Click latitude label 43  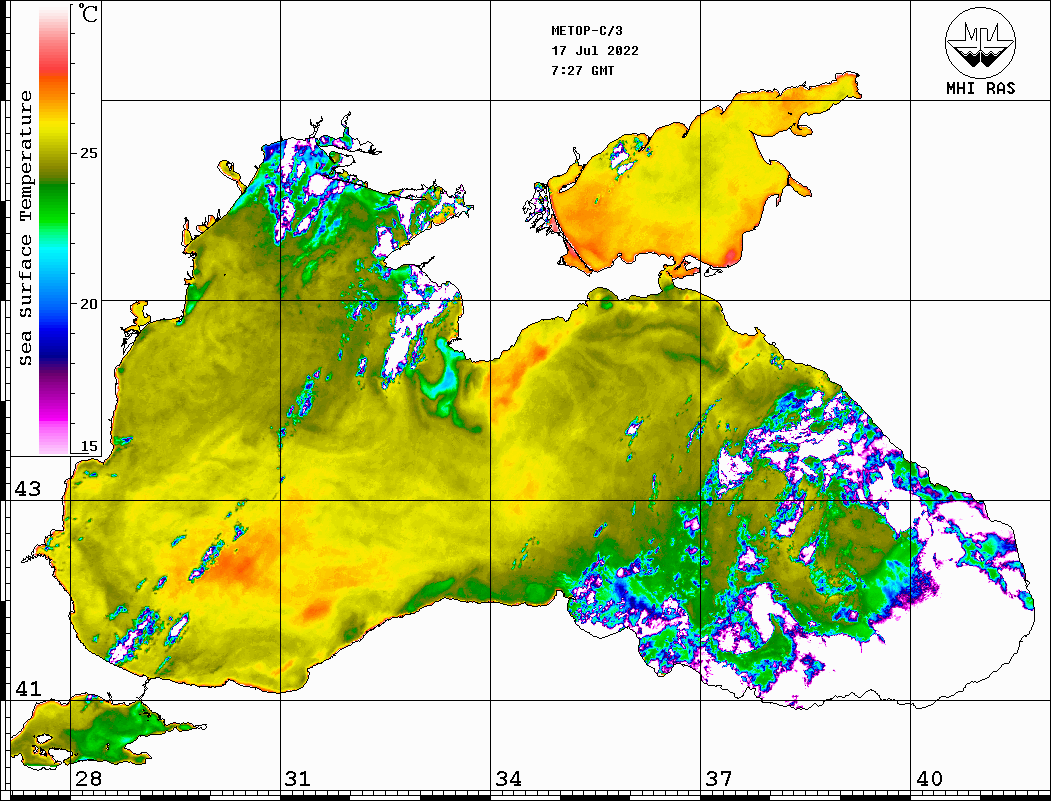pyautogui.click(x=27, y=489)
